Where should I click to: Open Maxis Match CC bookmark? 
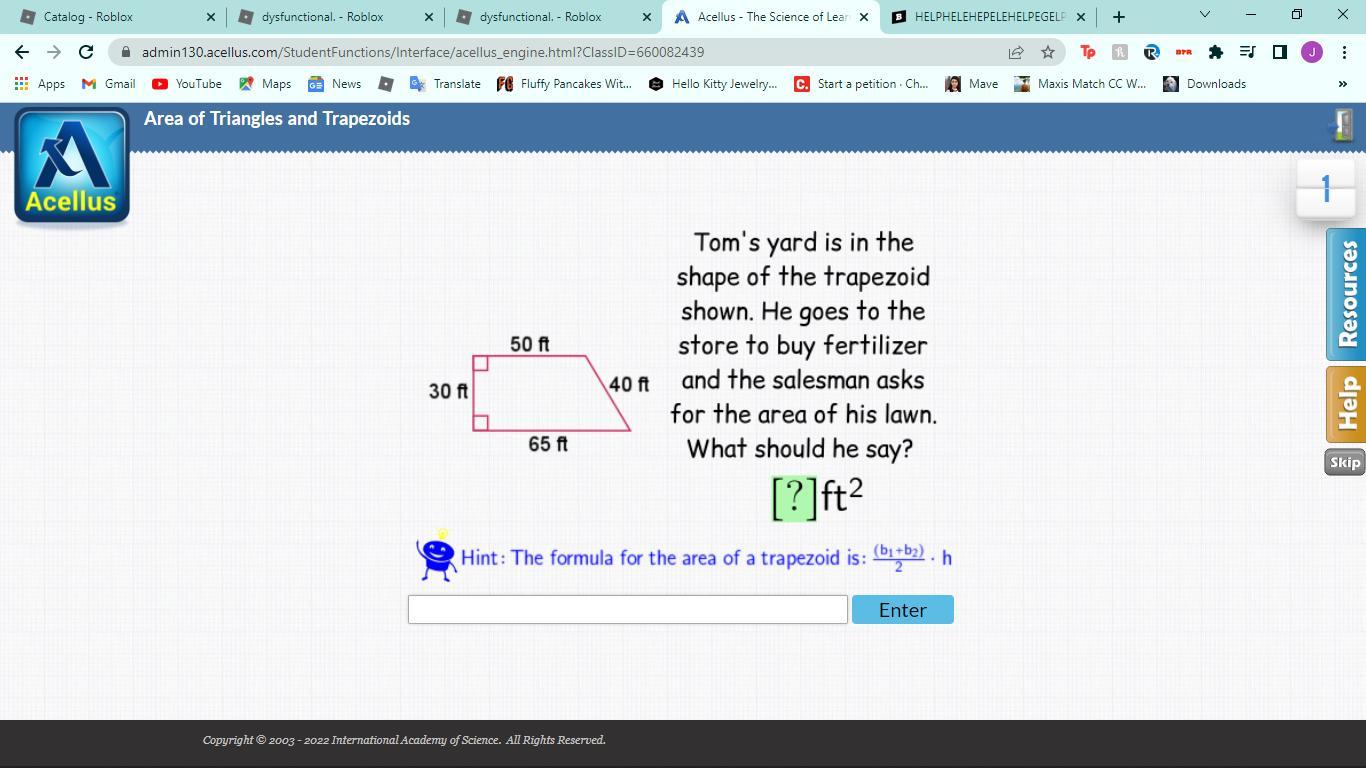point(1080,84)
